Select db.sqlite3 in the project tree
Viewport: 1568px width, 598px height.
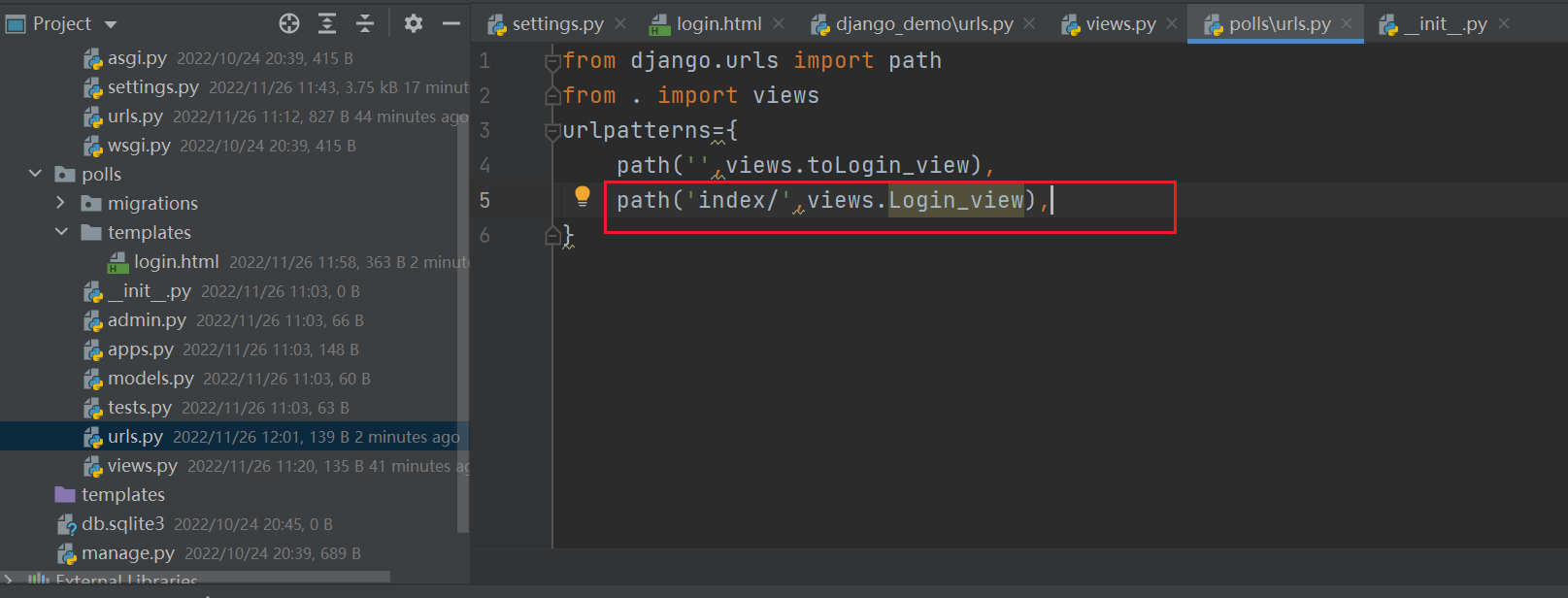click(235, 524)
